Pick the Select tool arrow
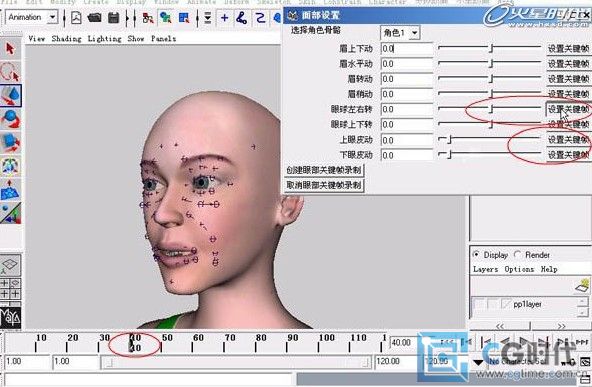592x387 pixels. (x=10, y=49)
